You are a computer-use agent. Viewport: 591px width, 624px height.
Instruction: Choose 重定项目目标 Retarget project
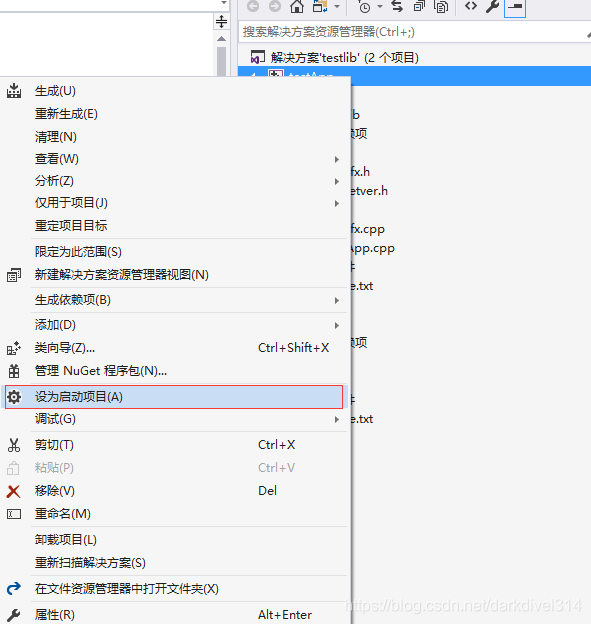pos(175,226)
